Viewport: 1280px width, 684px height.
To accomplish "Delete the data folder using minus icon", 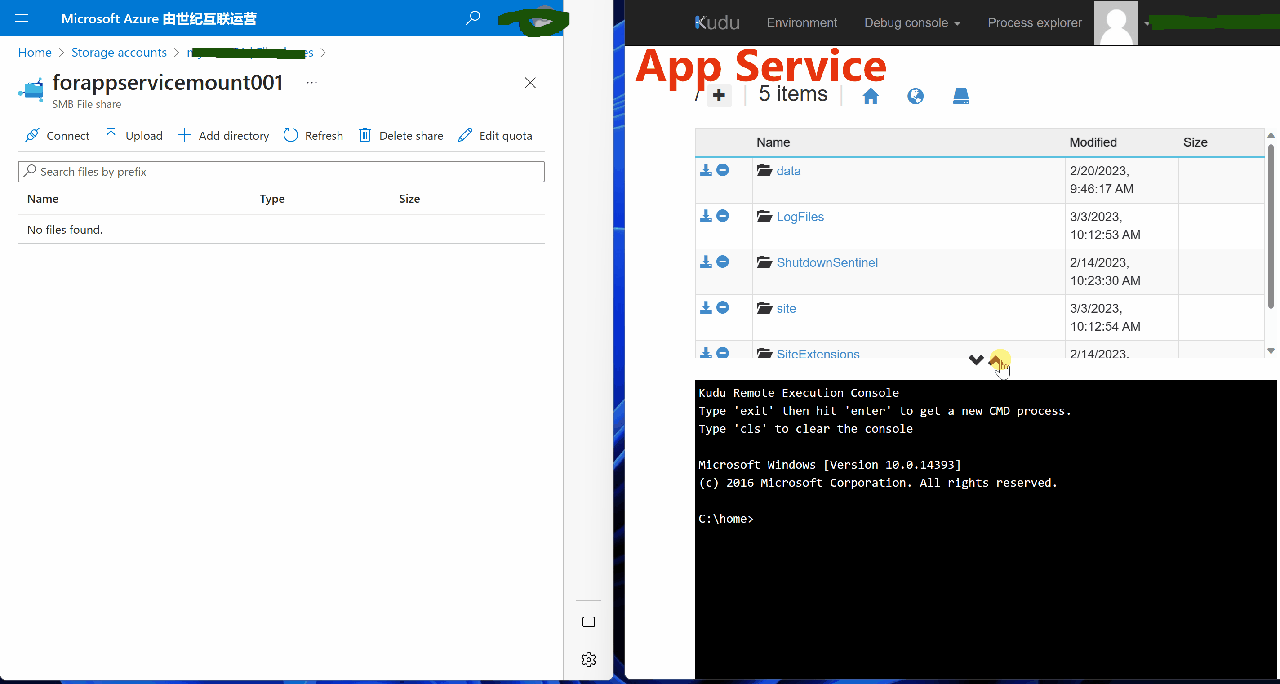I will pos(722,170).
